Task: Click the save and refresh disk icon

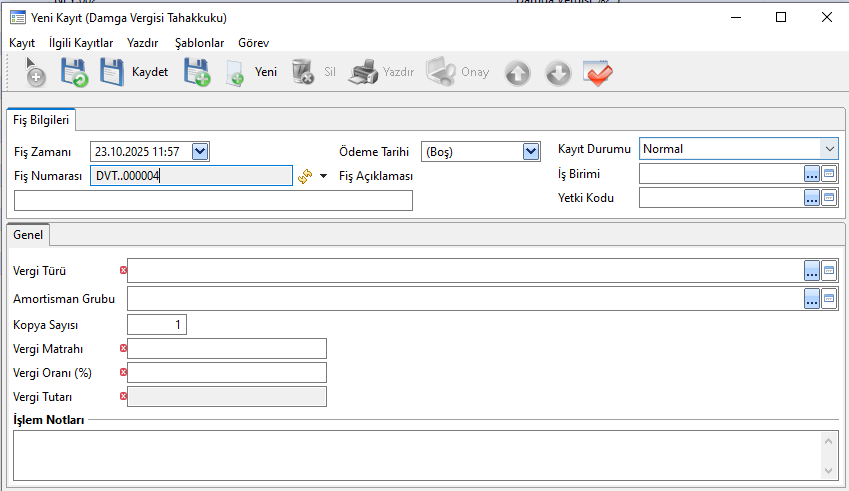Action: click(x=74, y=73)
